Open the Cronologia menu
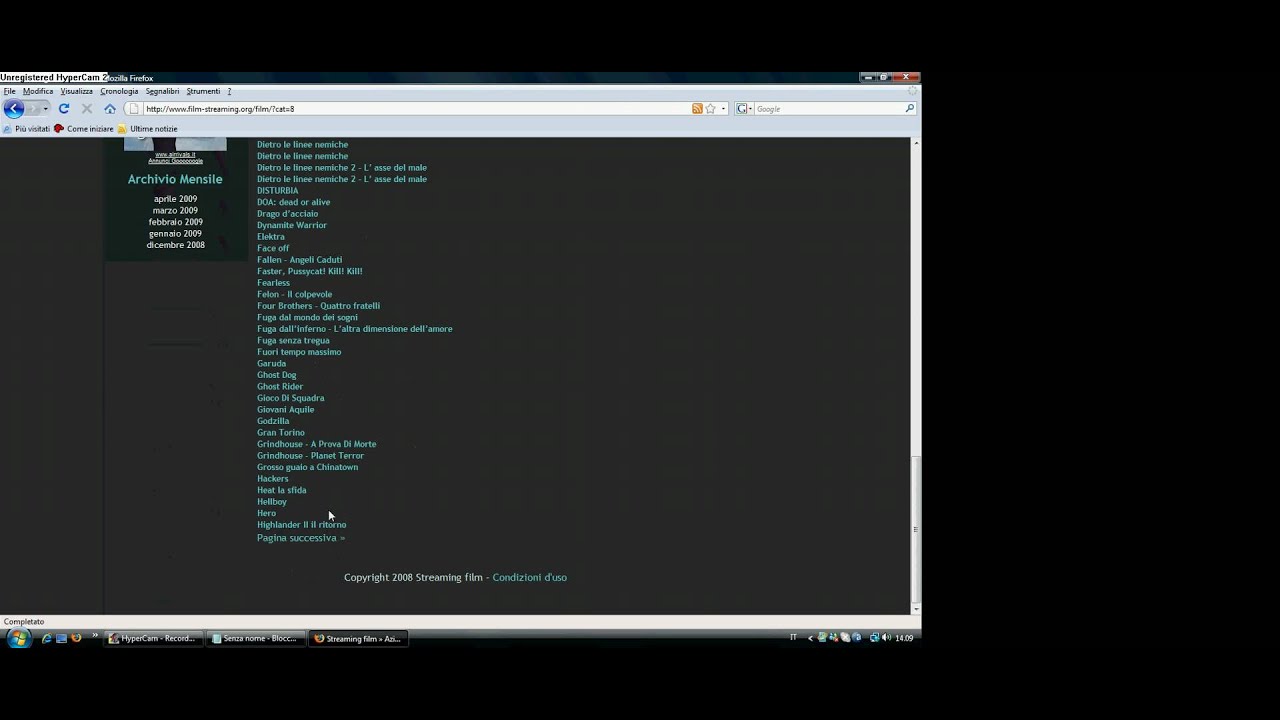 click(x=119, y=91)
